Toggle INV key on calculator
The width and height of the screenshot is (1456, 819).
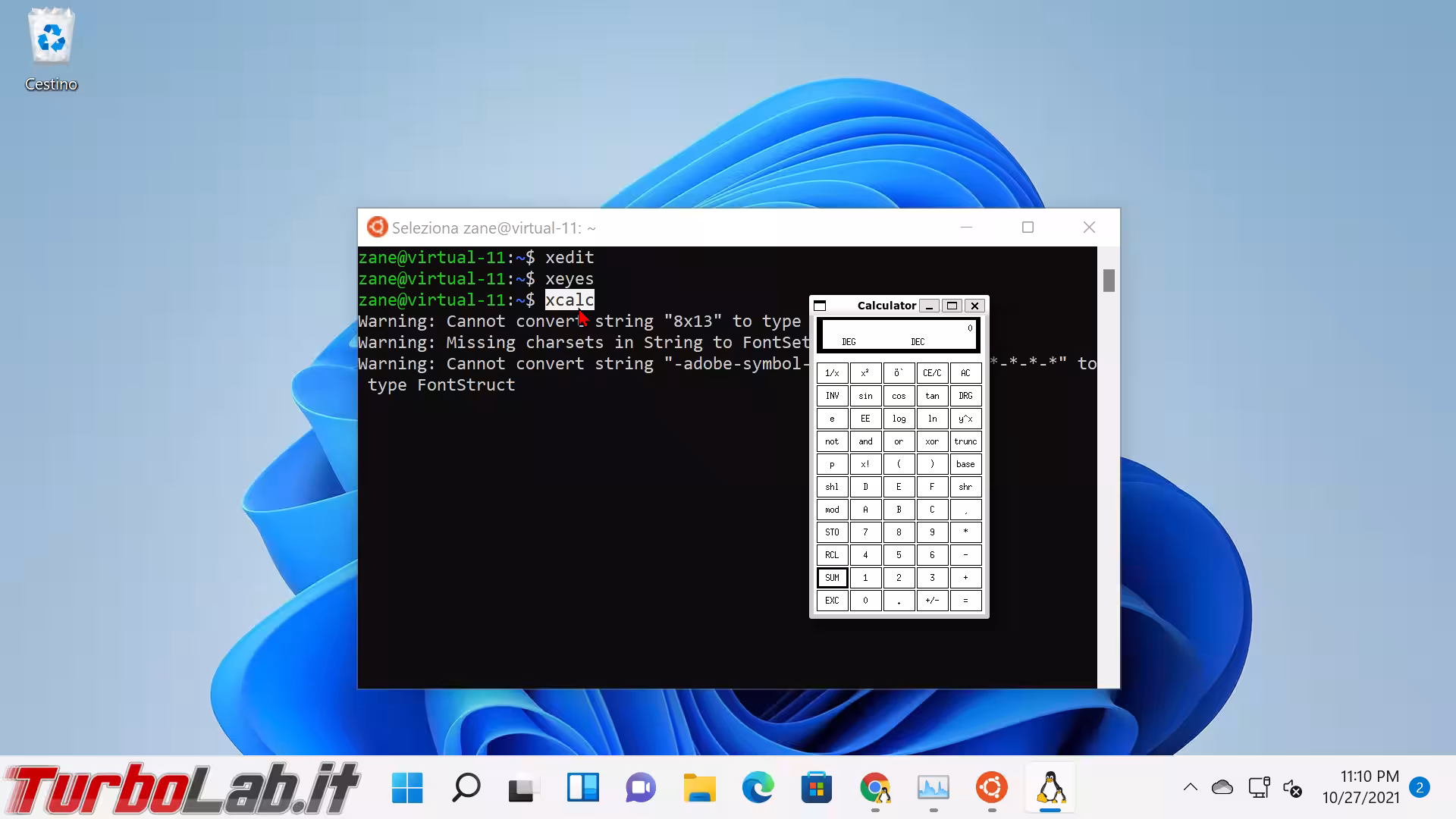pos(832,396)
